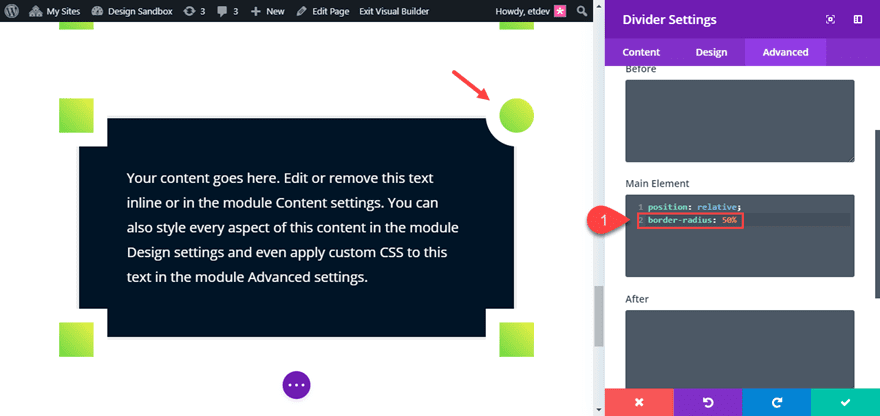Click the snap modal to sidebar icon
The image size is (880, 416).
pyautogui.click(x=858, y=20)
